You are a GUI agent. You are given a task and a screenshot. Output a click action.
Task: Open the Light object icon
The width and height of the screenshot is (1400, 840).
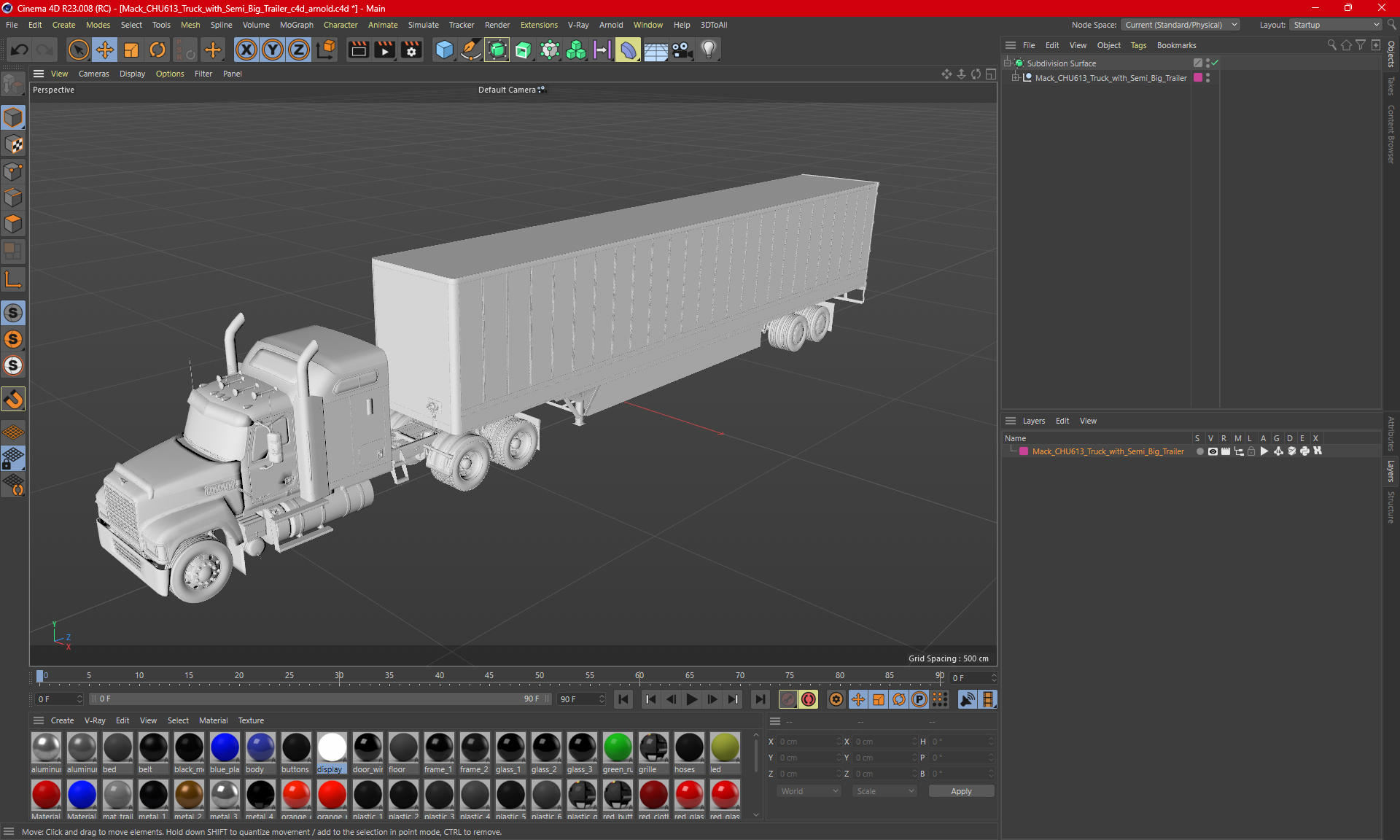click(x=709, y=50)
